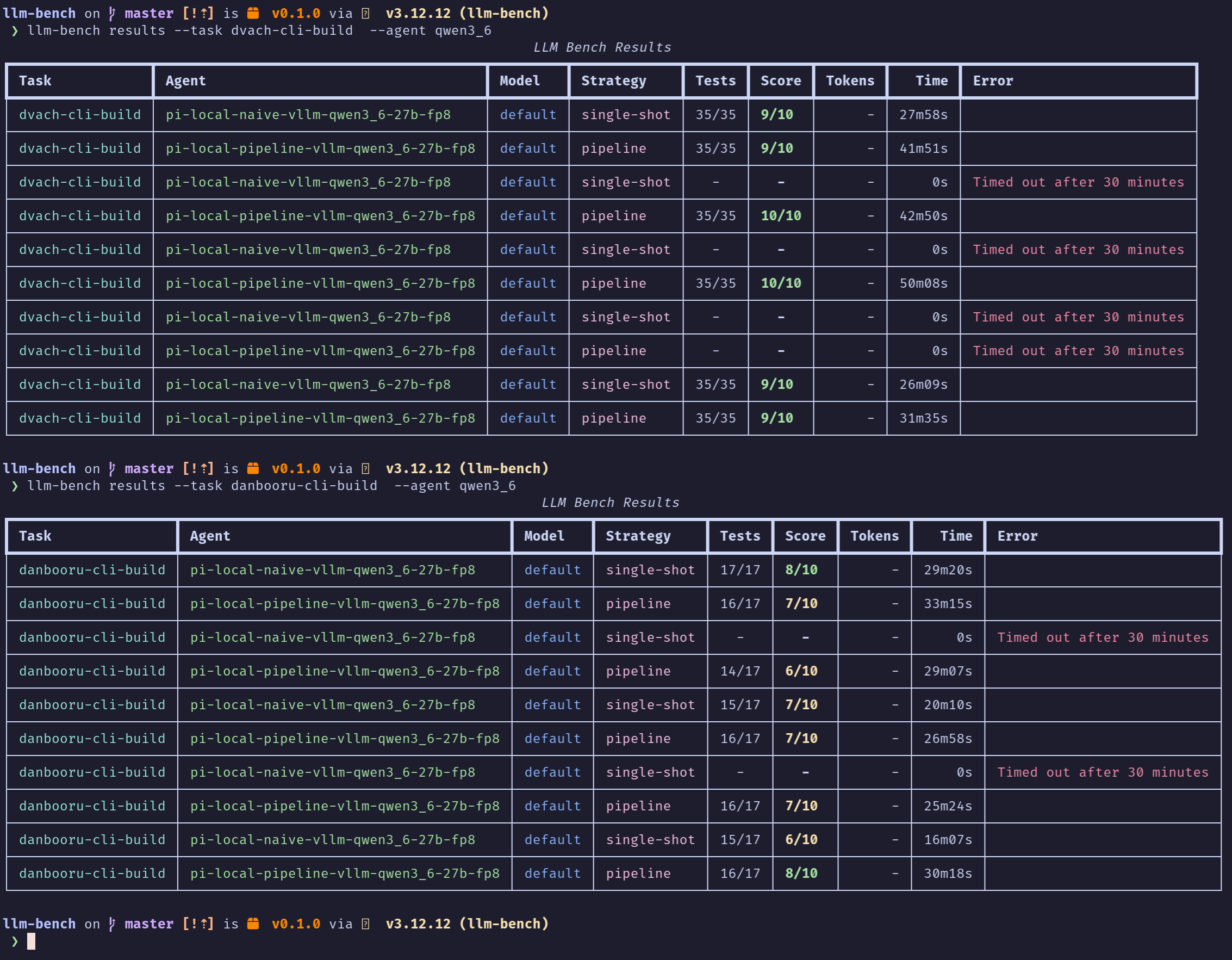Click the time value '31m35s'
Screen dimensions: 1232x960
(x=923, y=418)
